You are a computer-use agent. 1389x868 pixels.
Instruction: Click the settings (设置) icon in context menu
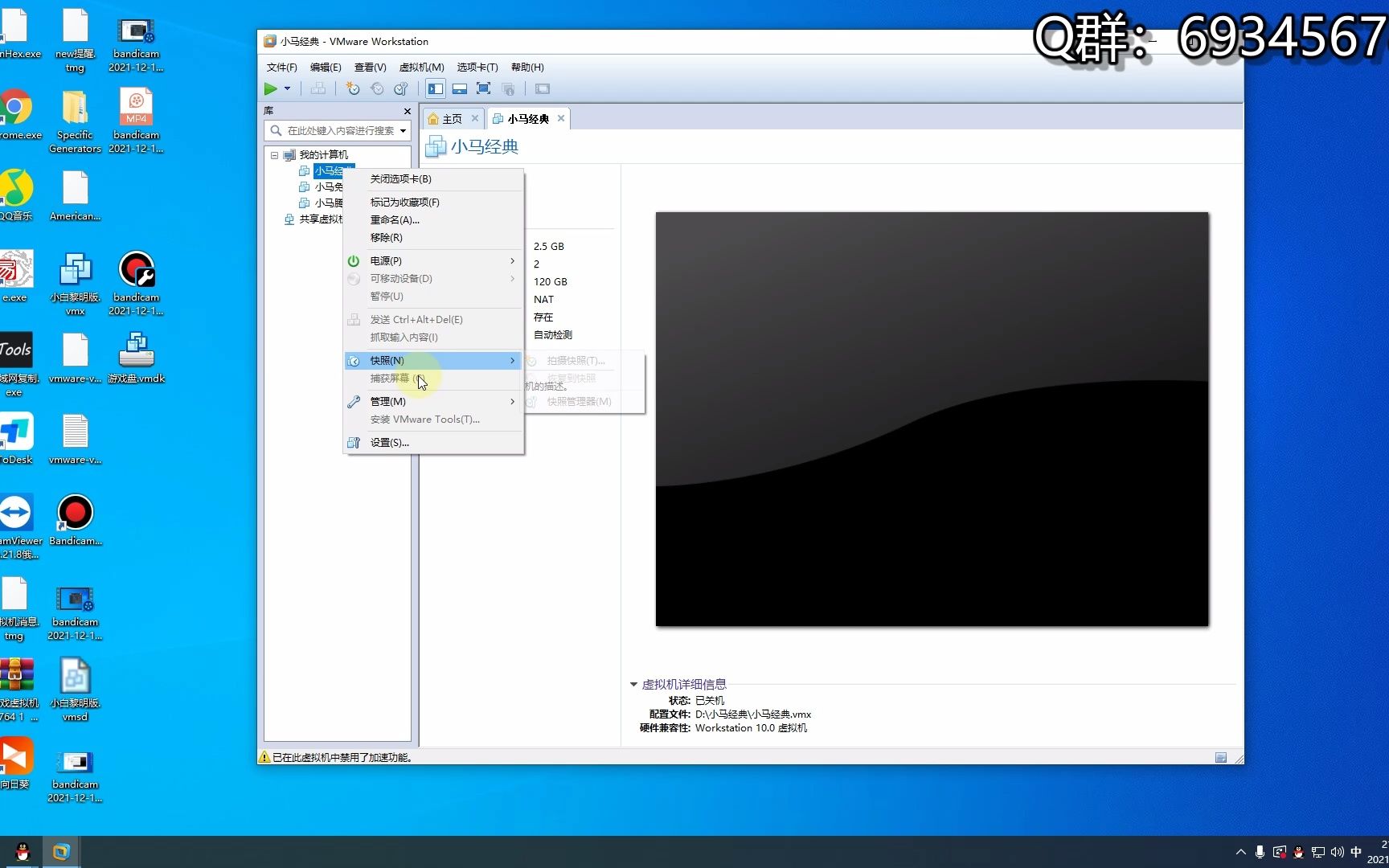point(354,443)
